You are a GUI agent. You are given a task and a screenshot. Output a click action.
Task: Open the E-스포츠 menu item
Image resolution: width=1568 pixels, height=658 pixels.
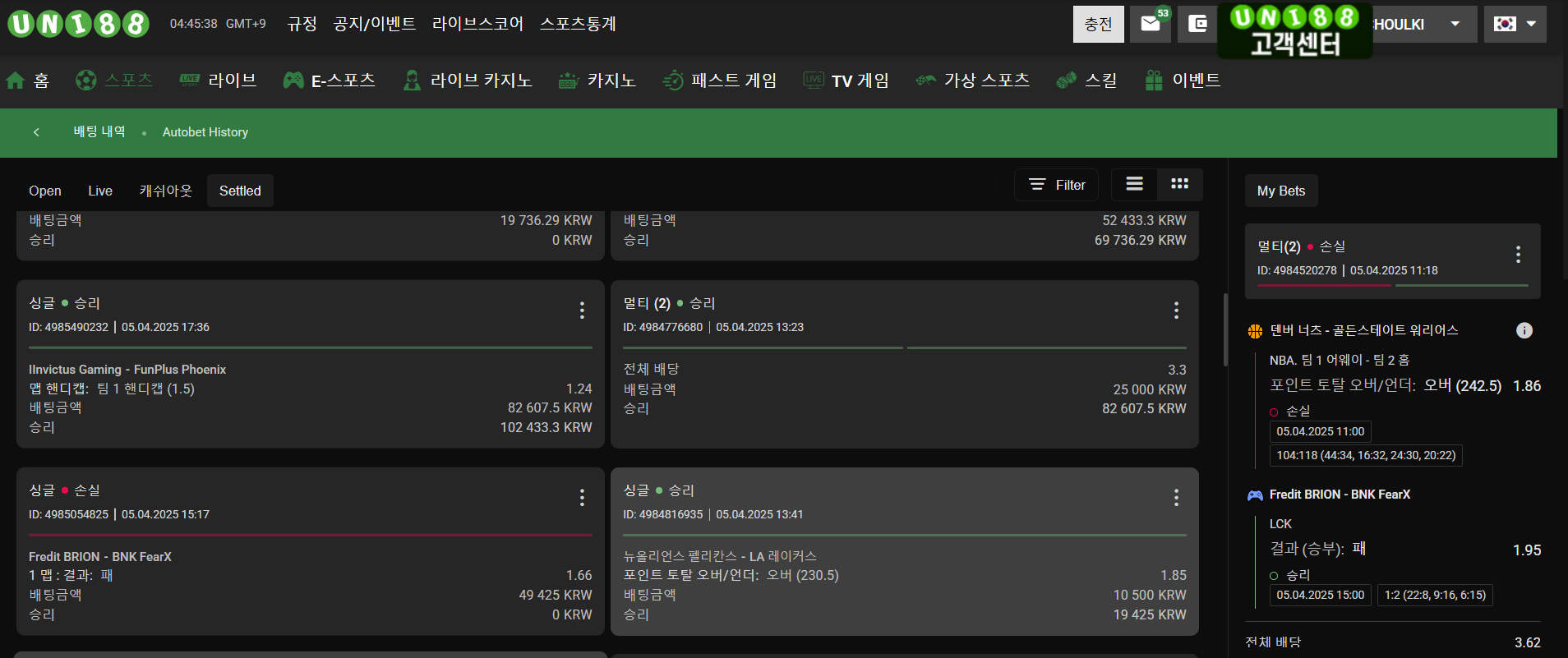[343, 80]
